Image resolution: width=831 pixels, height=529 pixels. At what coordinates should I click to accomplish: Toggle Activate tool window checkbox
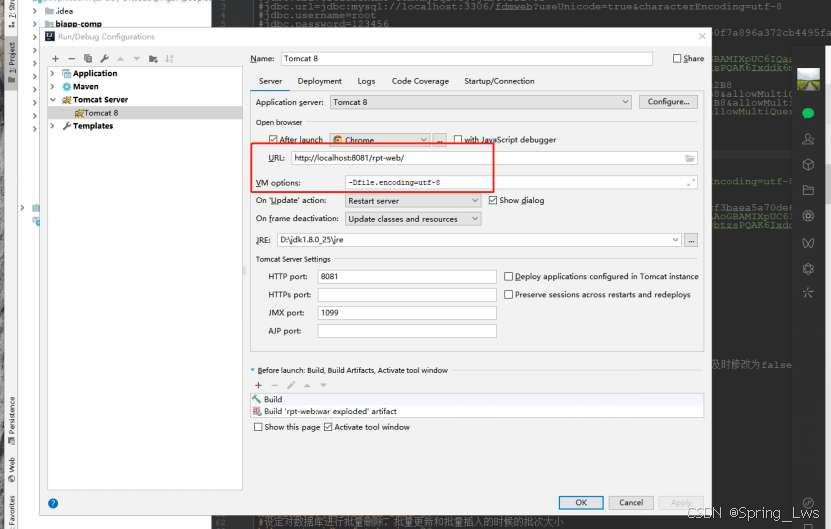point(328,427)
